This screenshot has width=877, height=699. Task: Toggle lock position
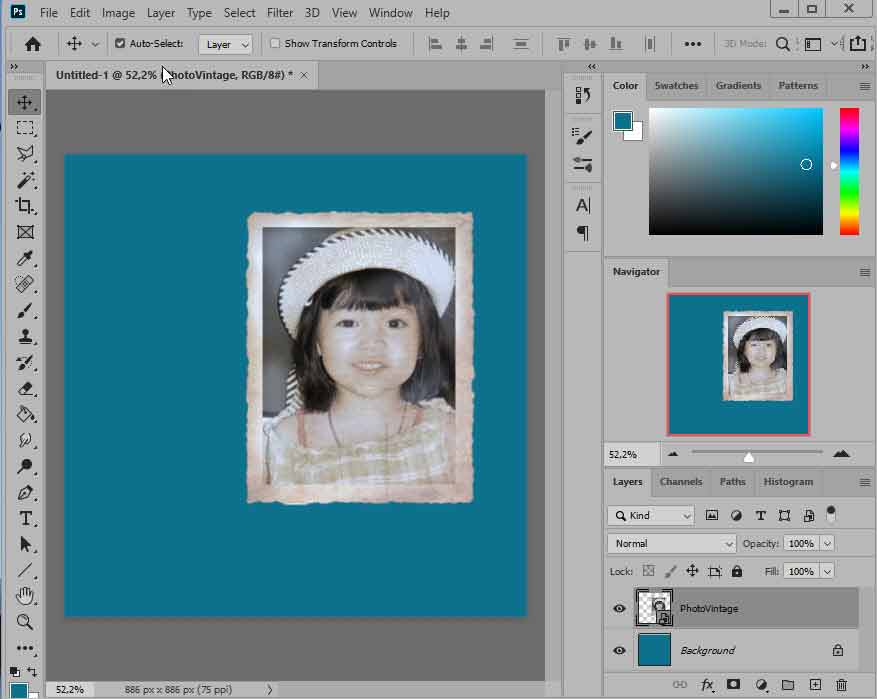coord(692,571)
